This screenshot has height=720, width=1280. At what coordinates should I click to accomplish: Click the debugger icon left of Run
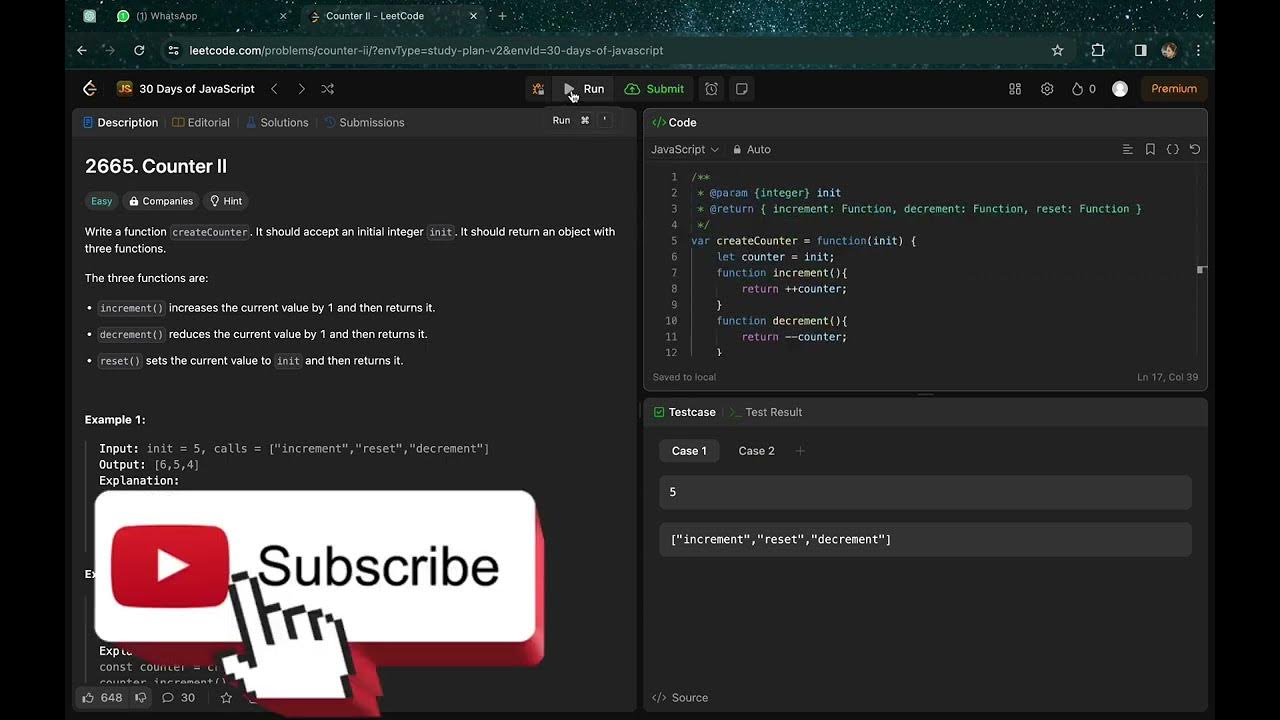click(x=538, y=89)
